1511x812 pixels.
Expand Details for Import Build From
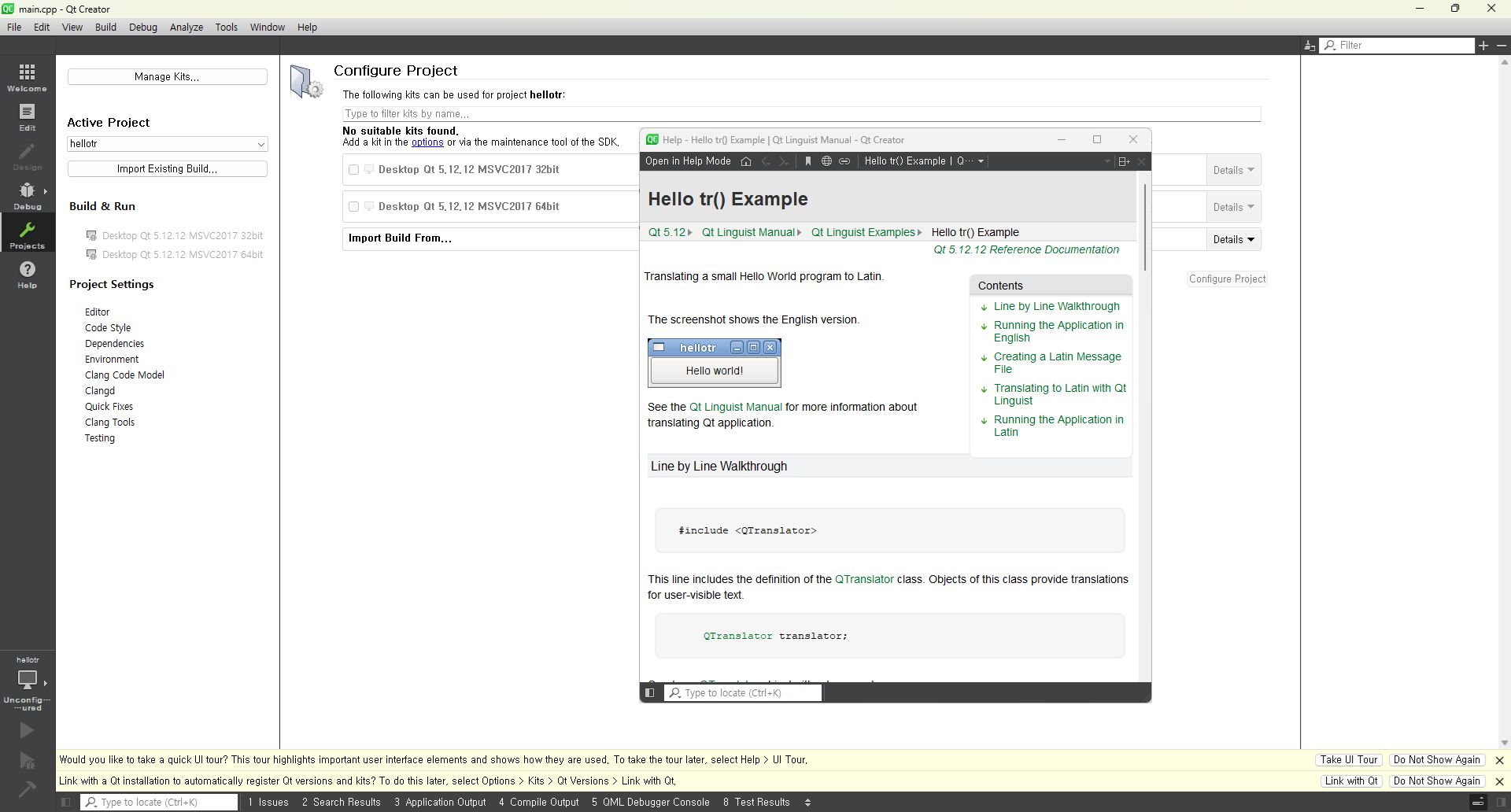[x=1233, y=239]
